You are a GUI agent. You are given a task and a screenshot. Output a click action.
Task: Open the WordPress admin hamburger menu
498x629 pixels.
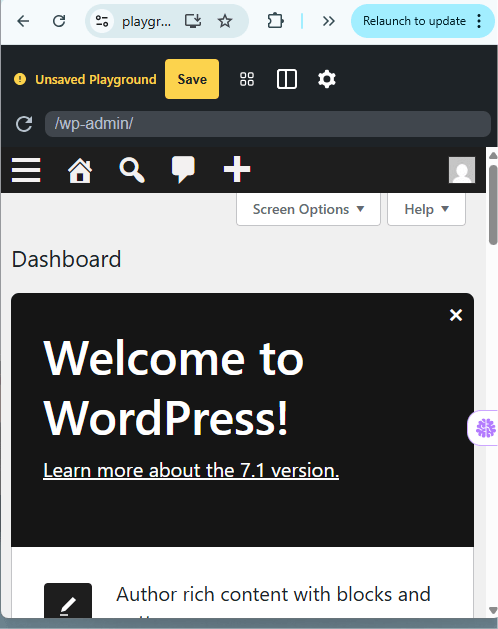click(x=26, y=170)
